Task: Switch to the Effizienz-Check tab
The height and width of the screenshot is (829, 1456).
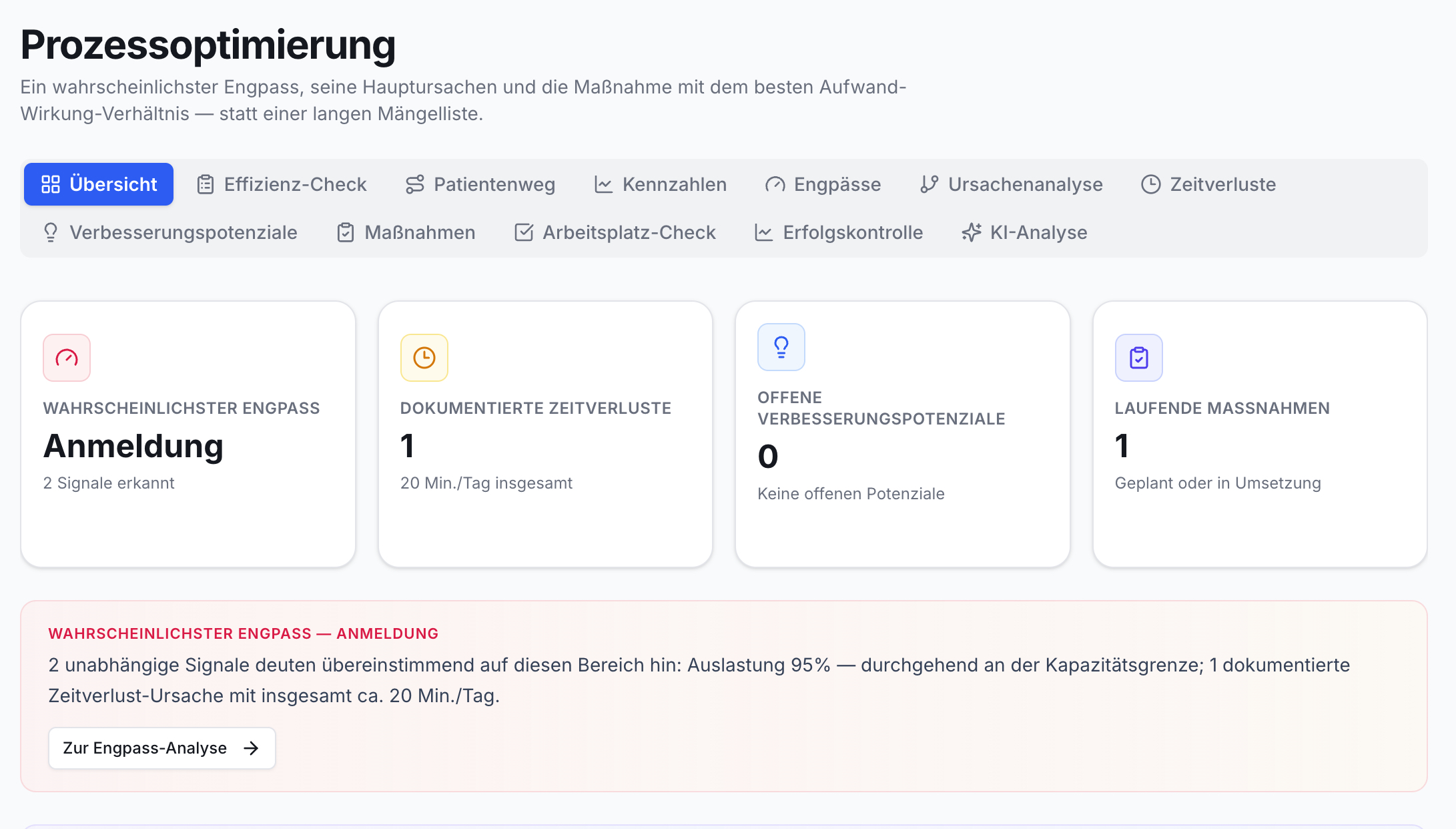Action: pyautogui.click(x=282, y=184)
